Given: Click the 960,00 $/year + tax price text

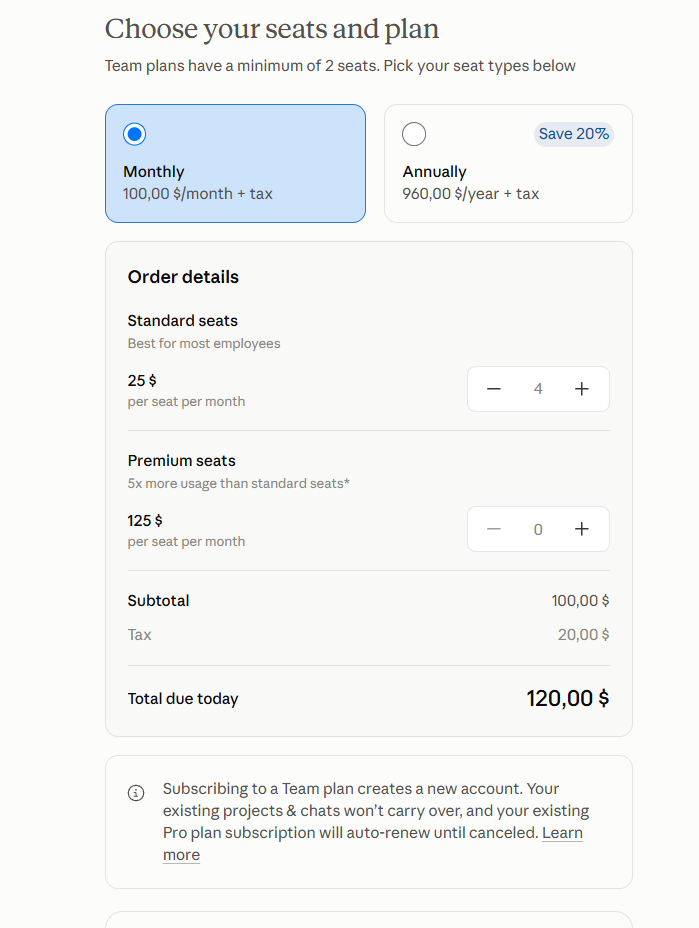Looking at the screenshot, I should [x=471, y=194].
